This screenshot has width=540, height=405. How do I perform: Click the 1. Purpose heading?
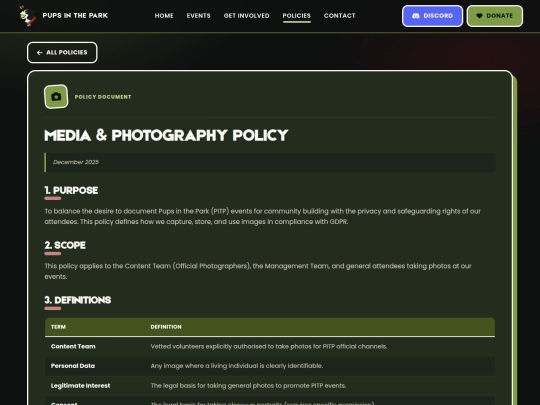[71, 190]
